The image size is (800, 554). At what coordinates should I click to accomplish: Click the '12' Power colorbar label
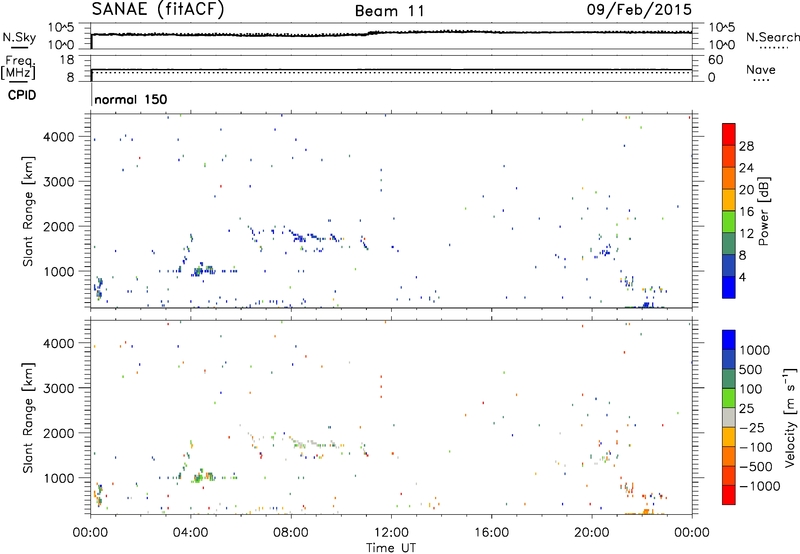(x=746, y=234)
